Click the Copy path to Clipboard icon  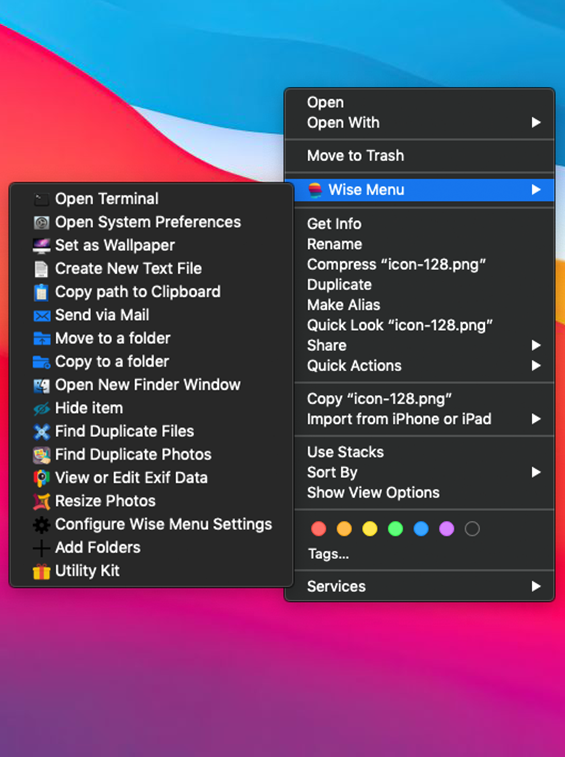(42, 292)
